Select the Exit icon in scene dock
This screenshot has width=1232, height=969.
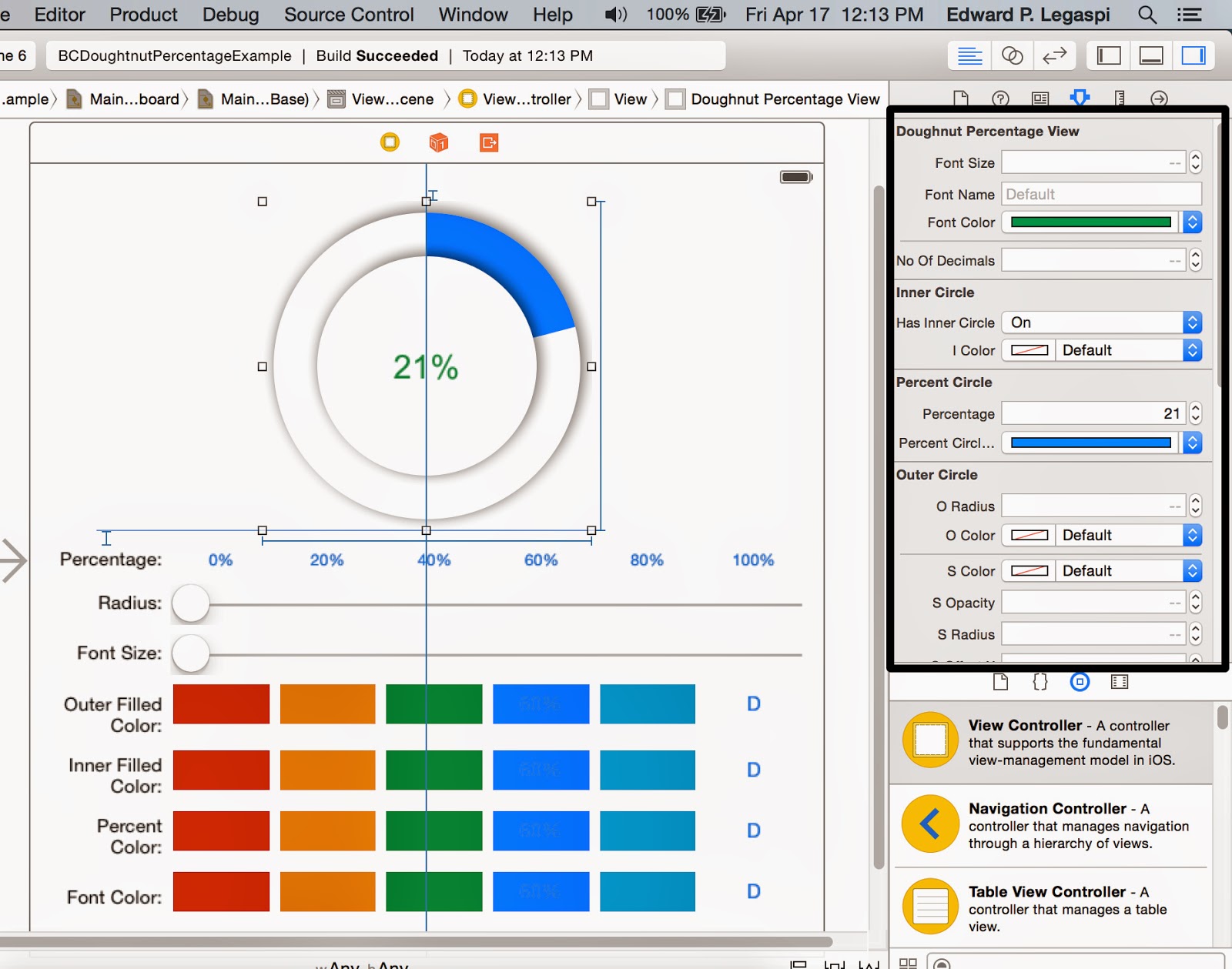489,142
